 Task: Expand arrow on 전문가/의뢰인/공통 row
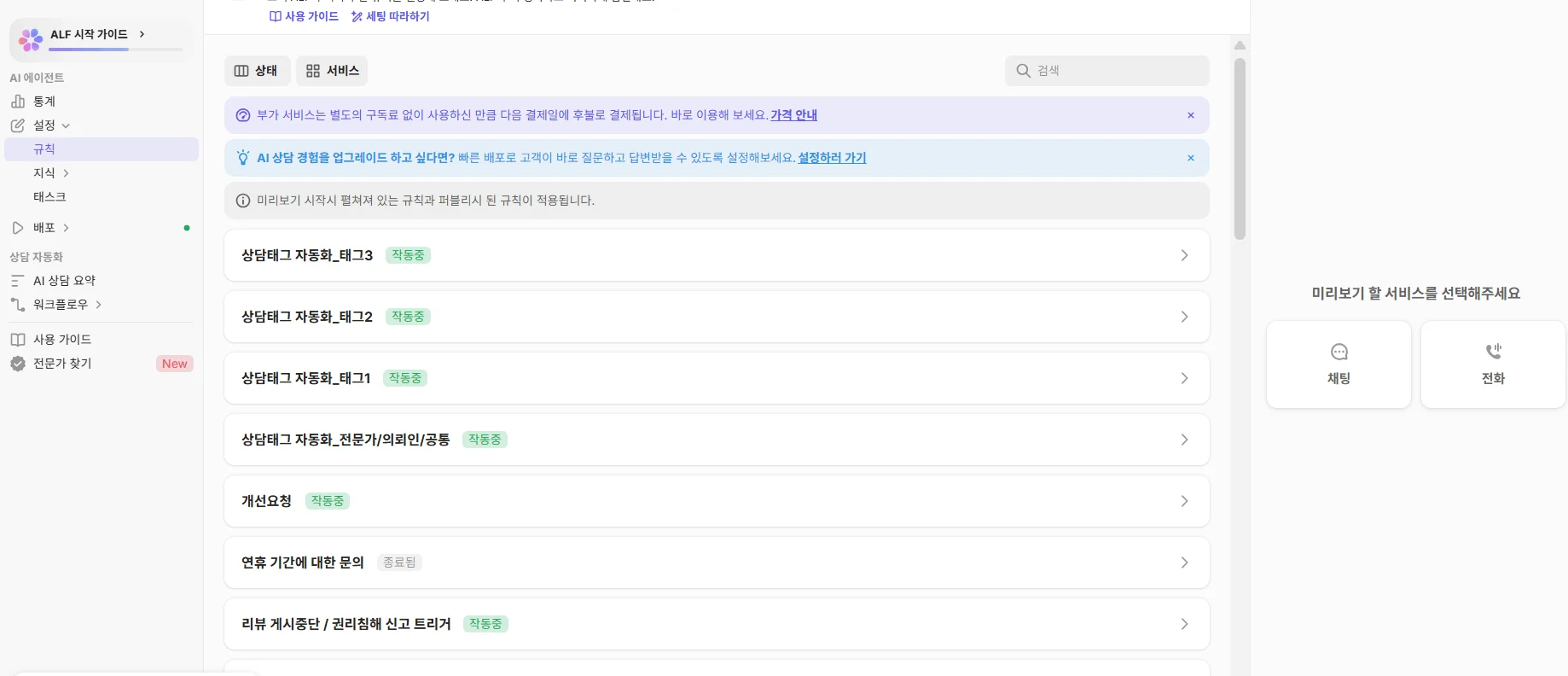1184,440
